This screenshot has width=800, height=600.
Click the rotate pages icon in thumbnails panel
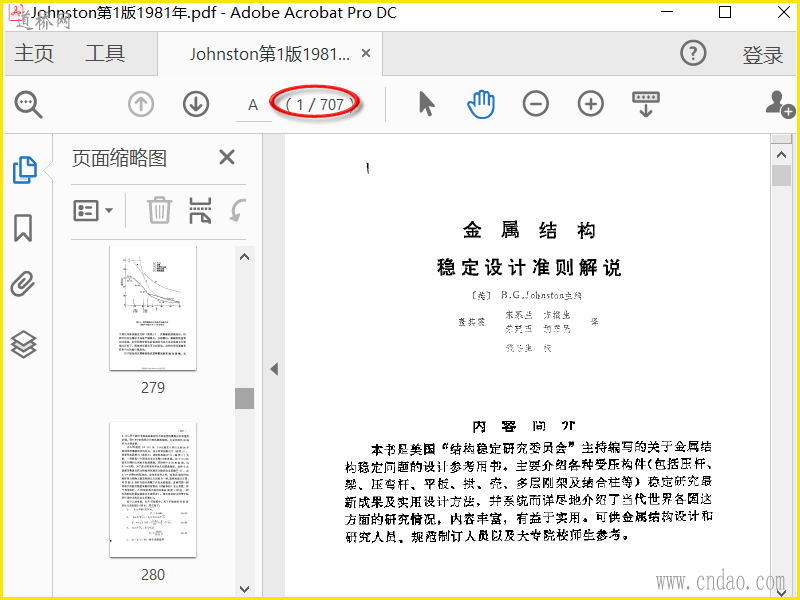click(x=238, y=210)
